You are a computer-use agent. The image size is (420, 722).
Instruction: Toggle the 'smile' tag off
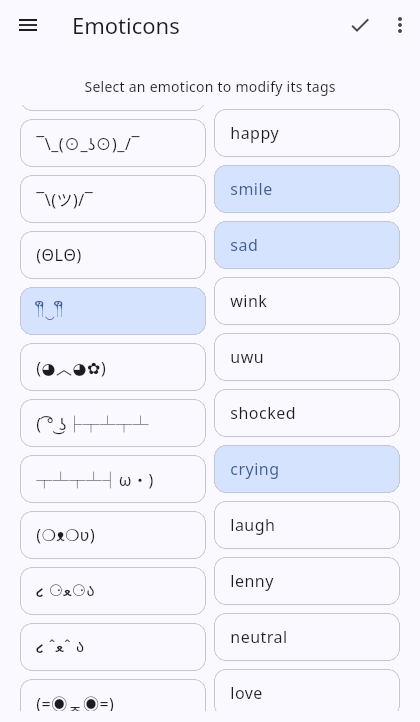307,189
